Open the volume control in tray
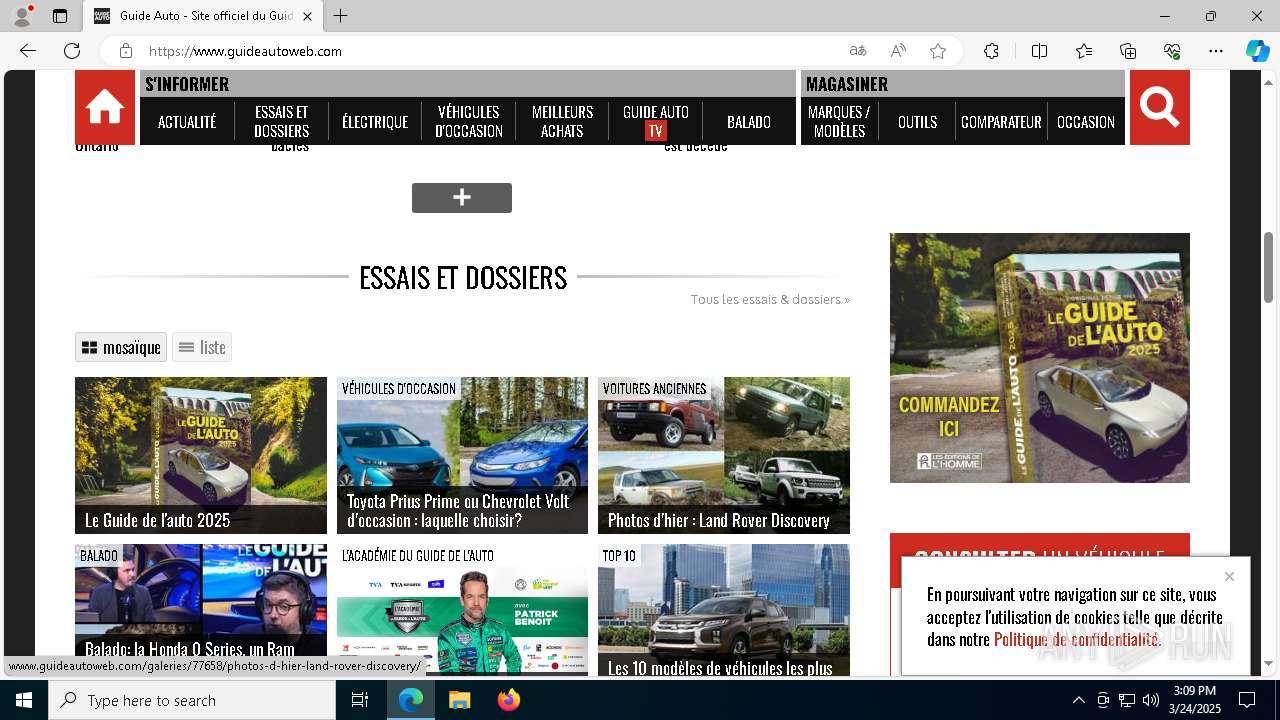 (1151, 700)
